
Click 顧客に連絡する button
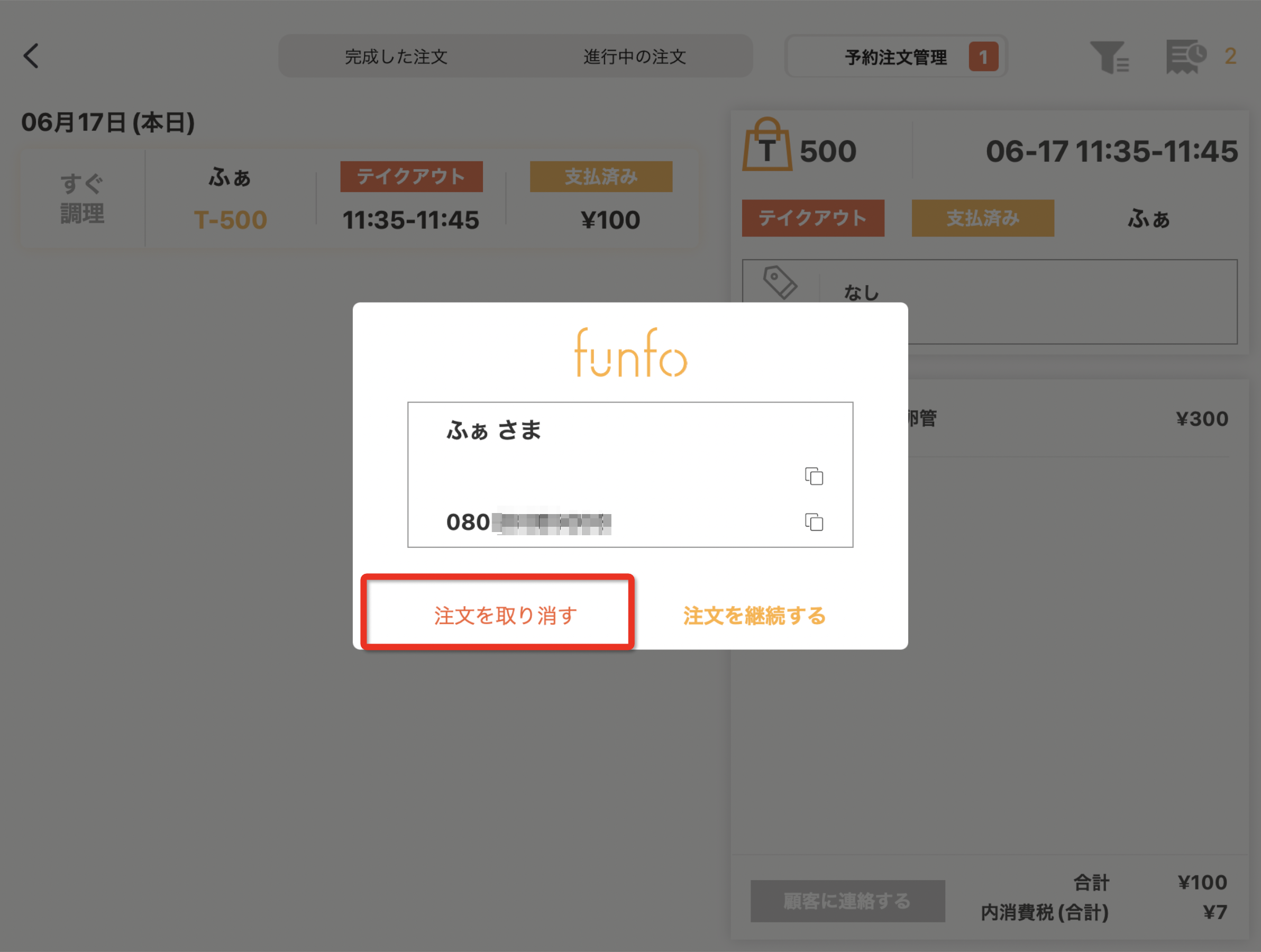(x=847, y=901)
